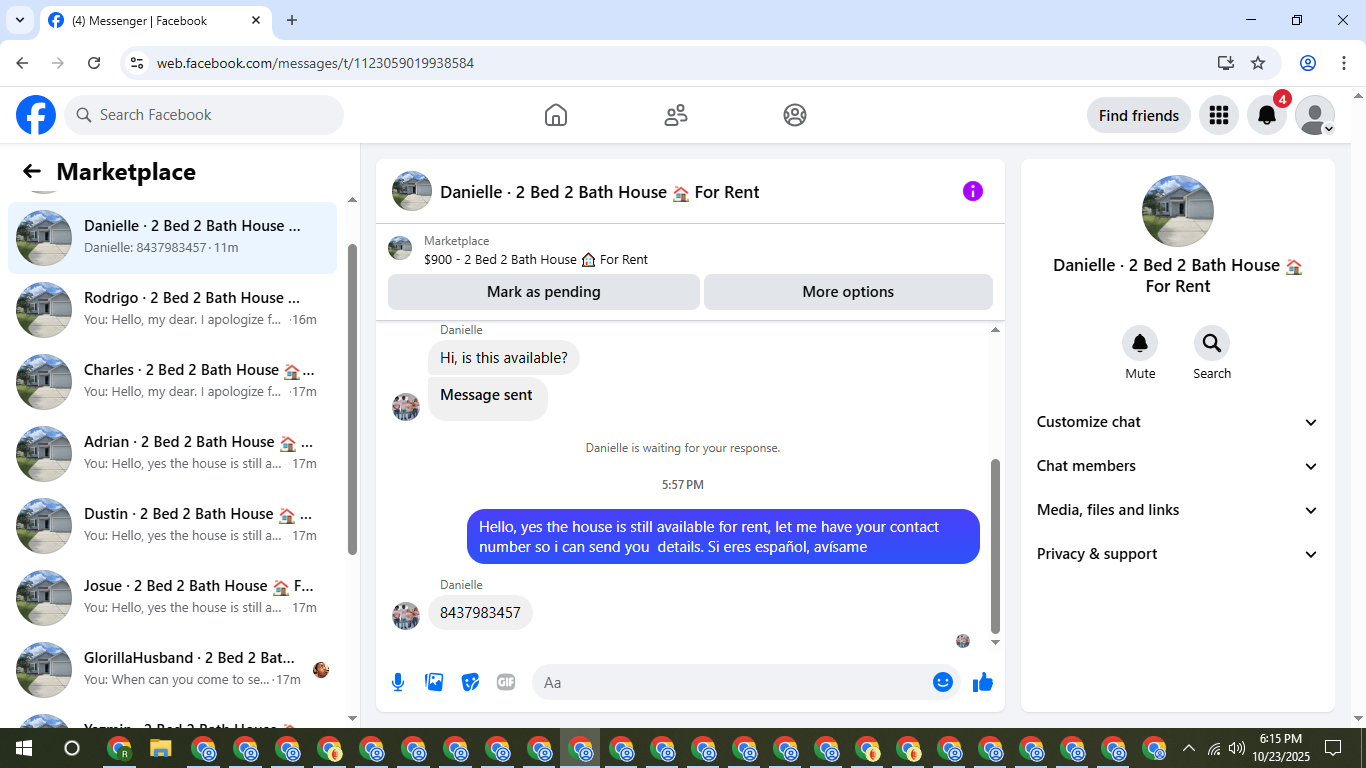This screenshot has height=768, width=1366.
Task: Attach a file using image icon
Action: pyautogui.click(x=434, y=682)
